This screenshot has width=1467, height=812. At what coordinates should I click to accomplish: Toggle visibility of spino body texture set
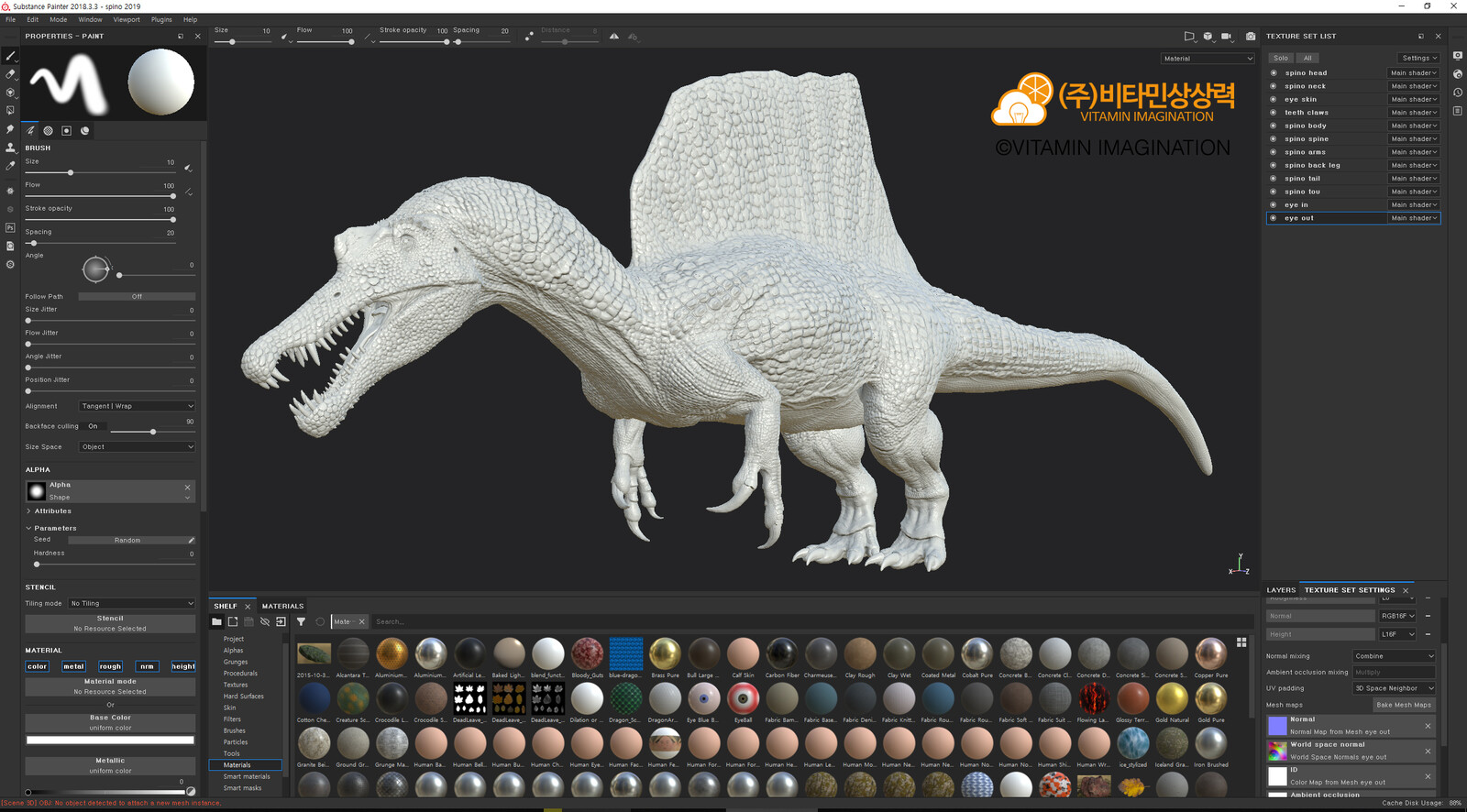coord(1274,126)
